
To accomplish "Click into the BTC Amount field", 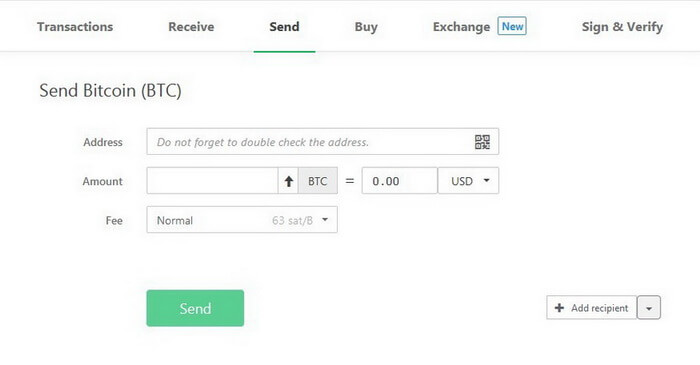I will tap(212, 181).
